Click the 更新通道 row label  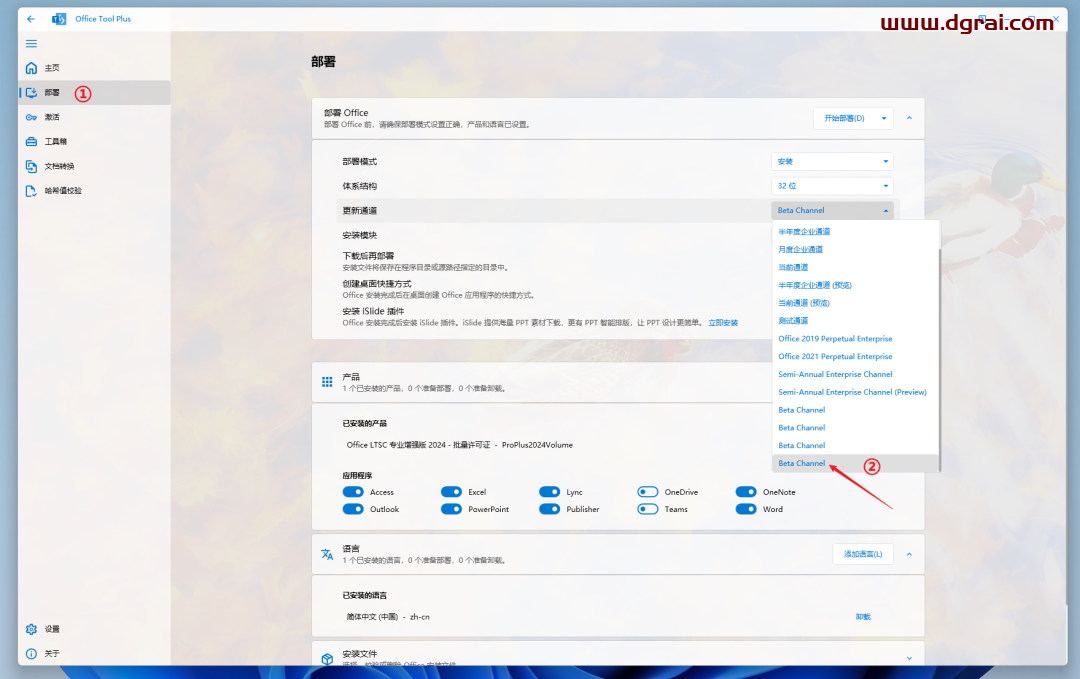click(x=360, y=211)
